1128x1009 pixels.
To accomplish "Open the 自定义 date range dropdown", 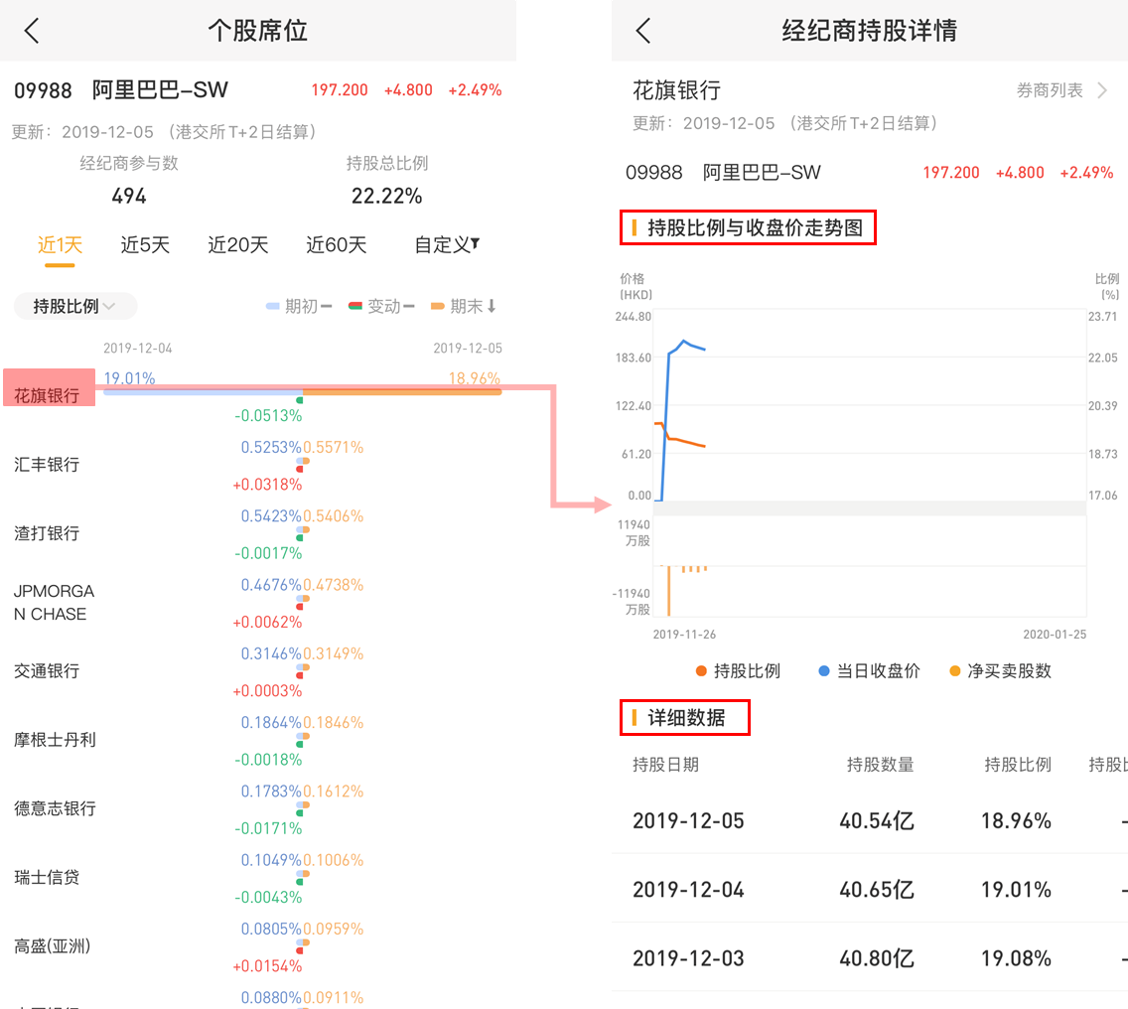I will click(x=447, y=245).
